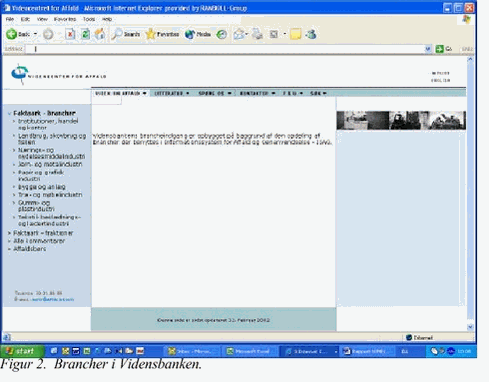Open the Edit menu
Screen dimensions: 489x382
click(25, 19)
